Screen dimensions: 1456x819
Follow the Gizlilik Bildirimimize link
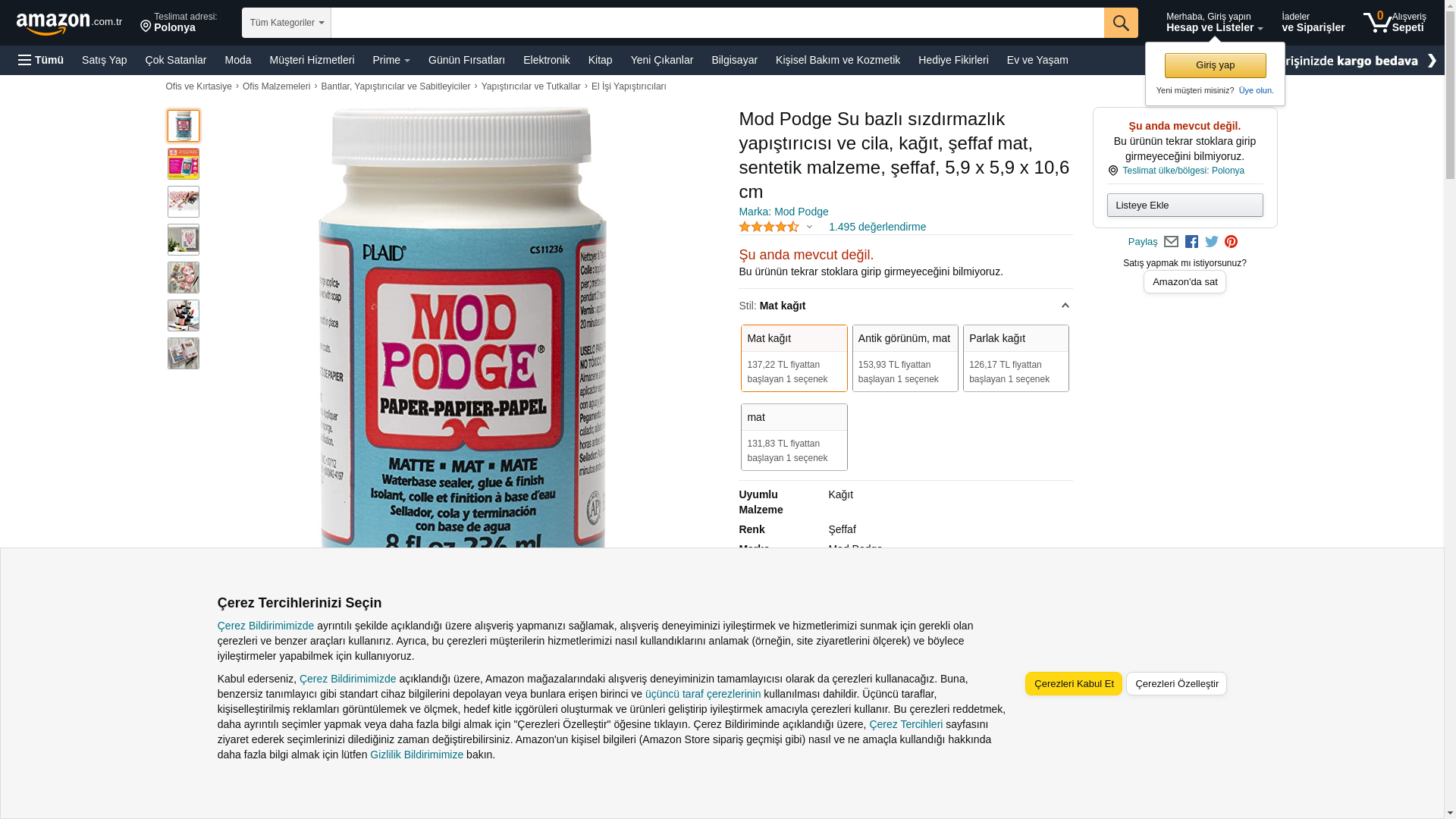tap(416, 755)
